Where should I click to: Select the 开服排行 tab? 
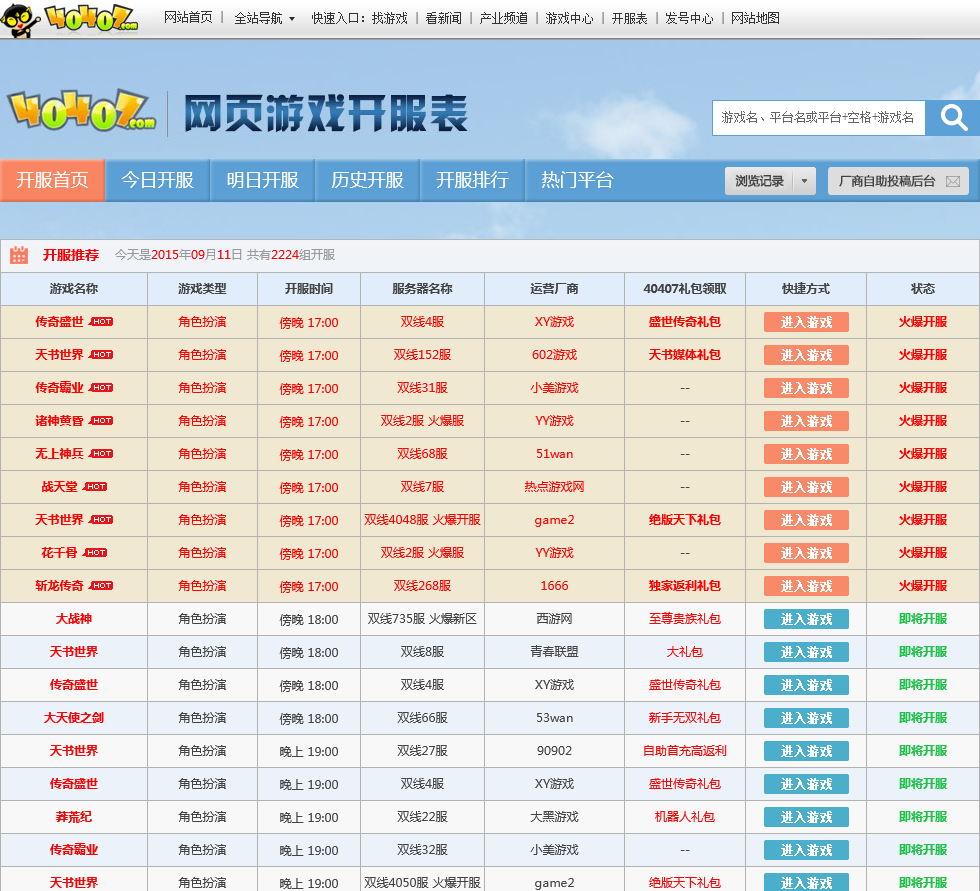coord(472,180)
